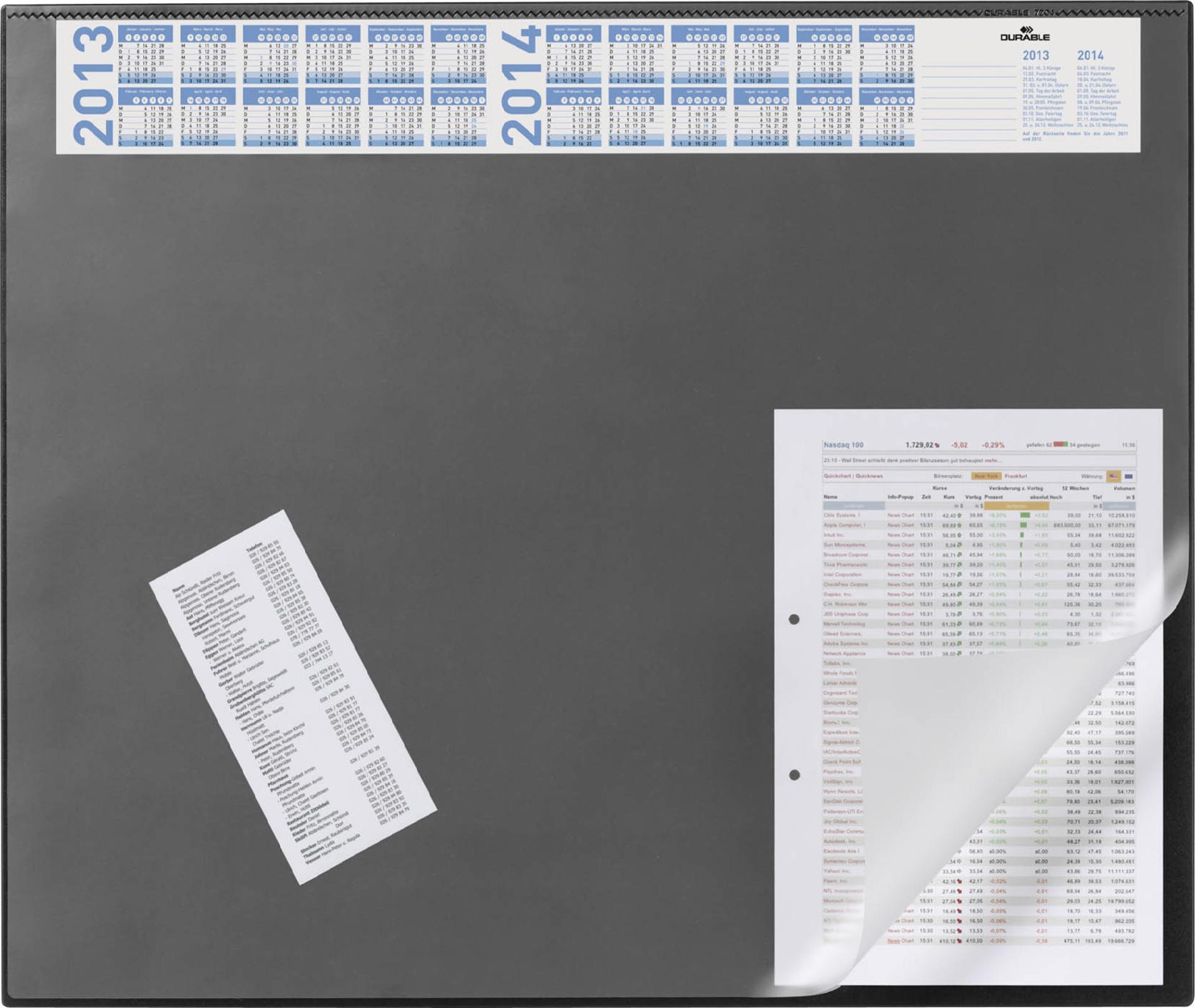Select the Frankfurt exchange option
Screen dimensions: 1195x1008
1015,477
